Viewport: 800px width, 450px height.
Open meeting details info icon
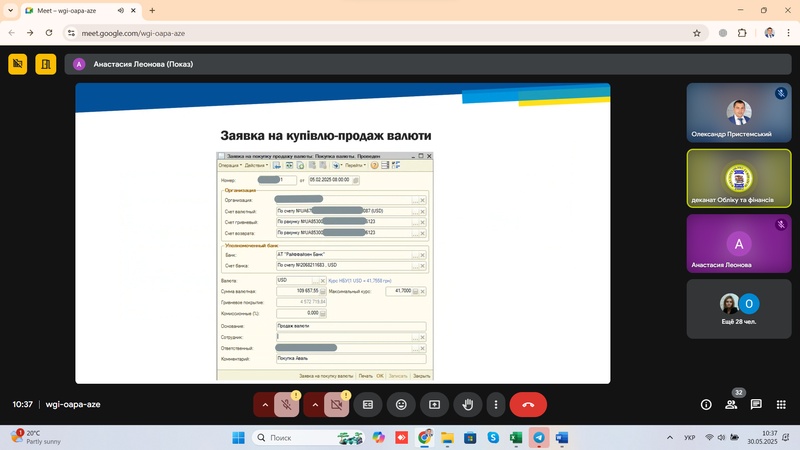coord(706,405)
